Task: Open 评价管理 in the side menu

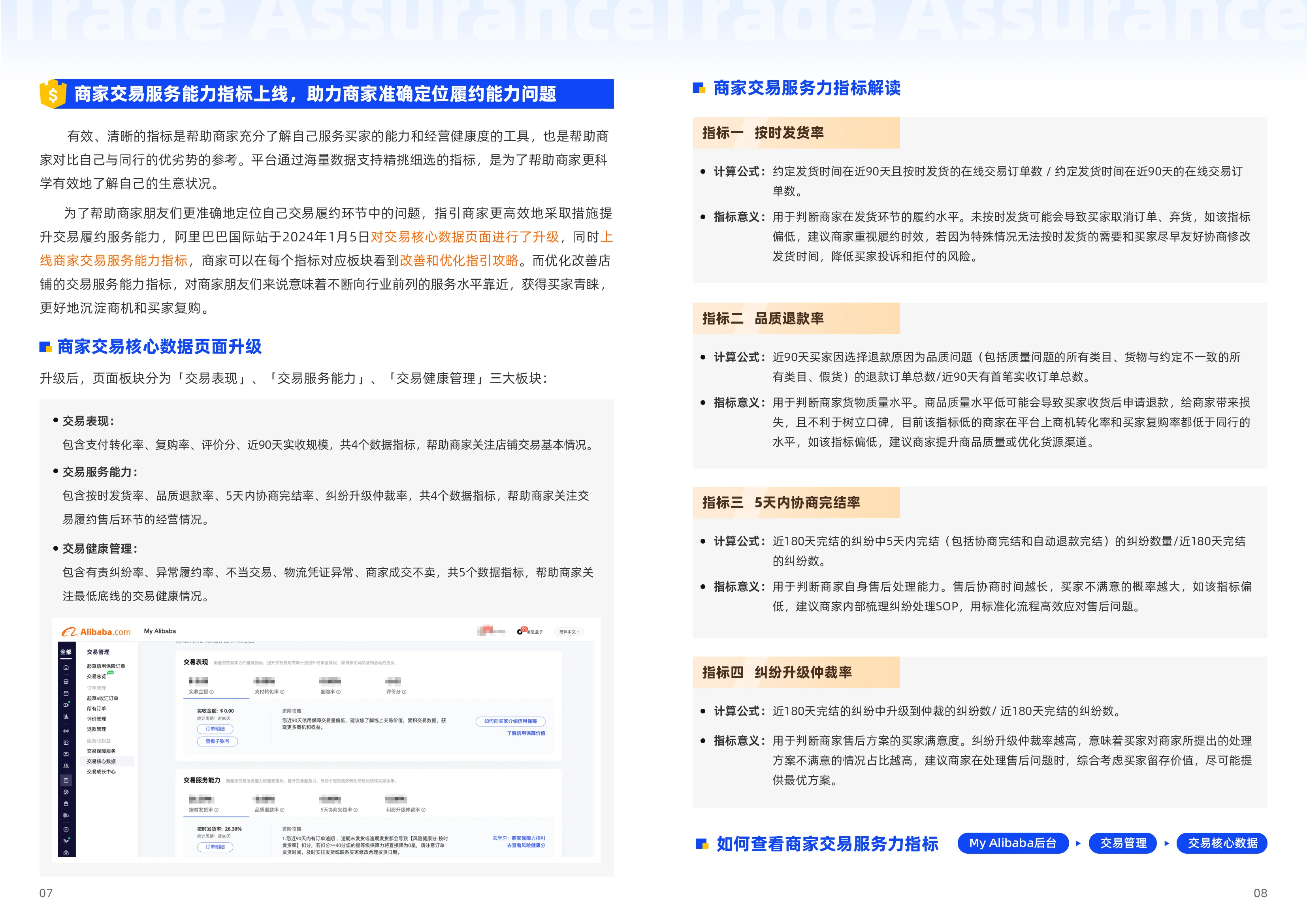Action: [x=96, y=719]
